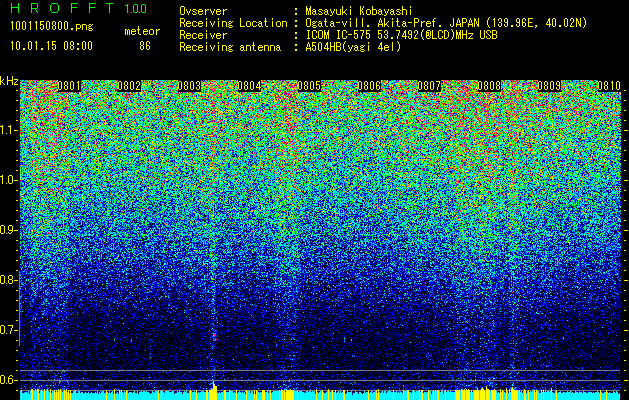Click the antenna A504HB(yagi 4el) text

(x=353, y=47)
